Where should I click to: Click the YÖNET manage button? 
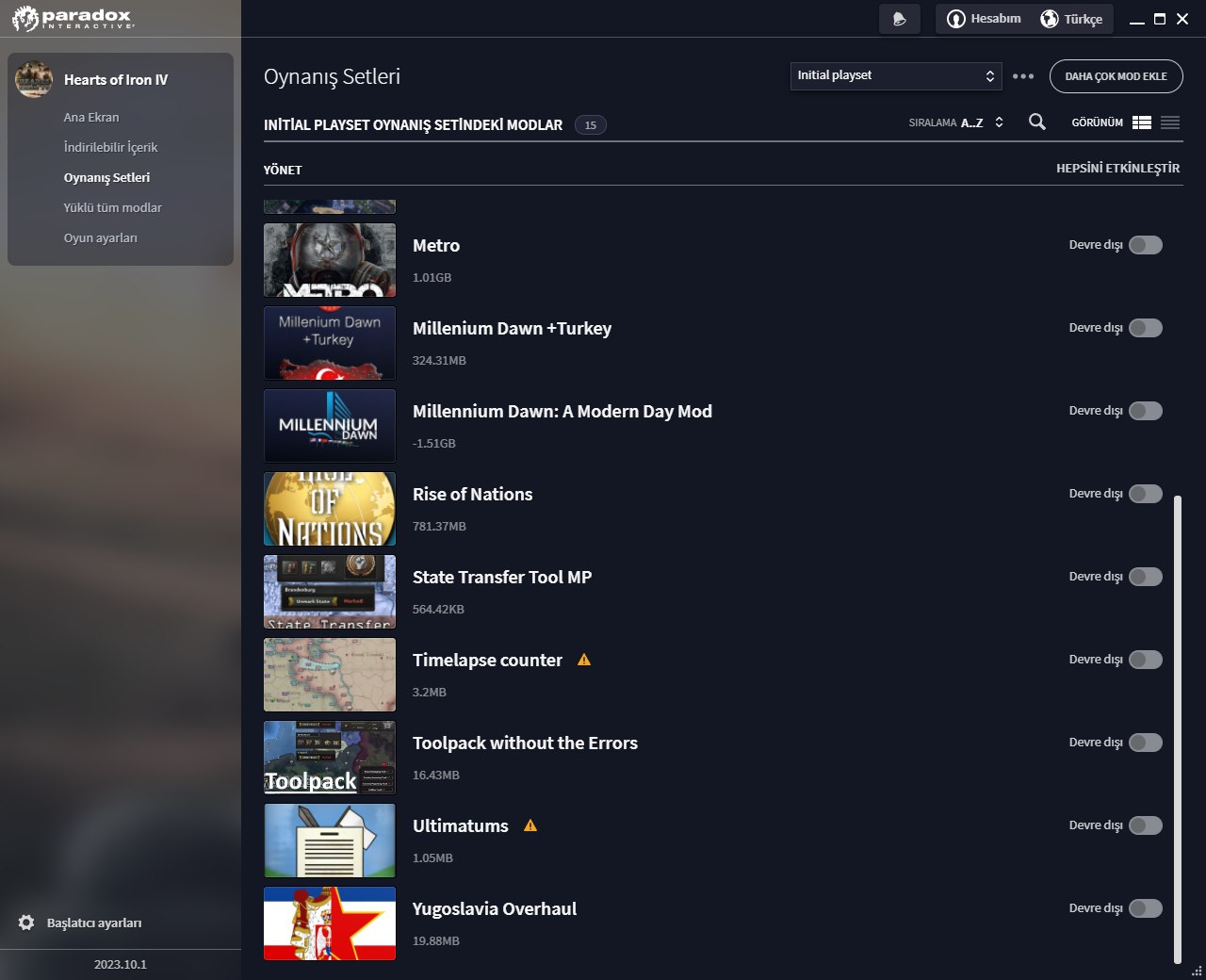283,170
